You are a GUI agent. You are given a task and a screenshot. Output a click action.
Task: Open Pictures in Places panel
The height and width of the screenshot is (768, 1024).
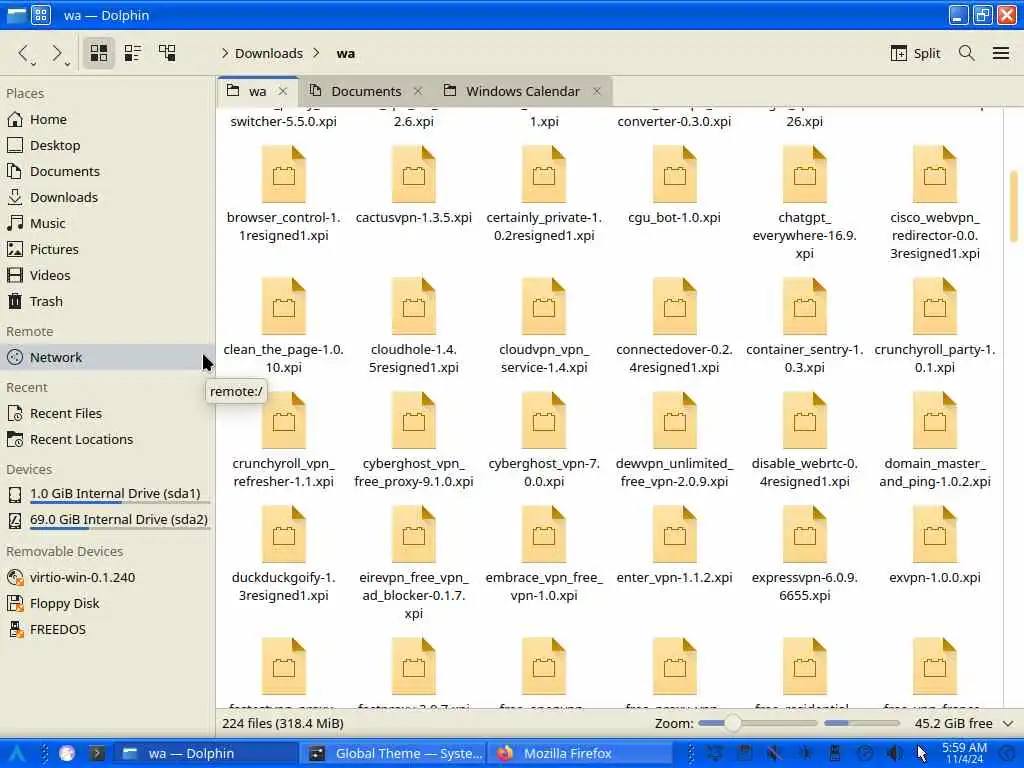click(107, 249)
